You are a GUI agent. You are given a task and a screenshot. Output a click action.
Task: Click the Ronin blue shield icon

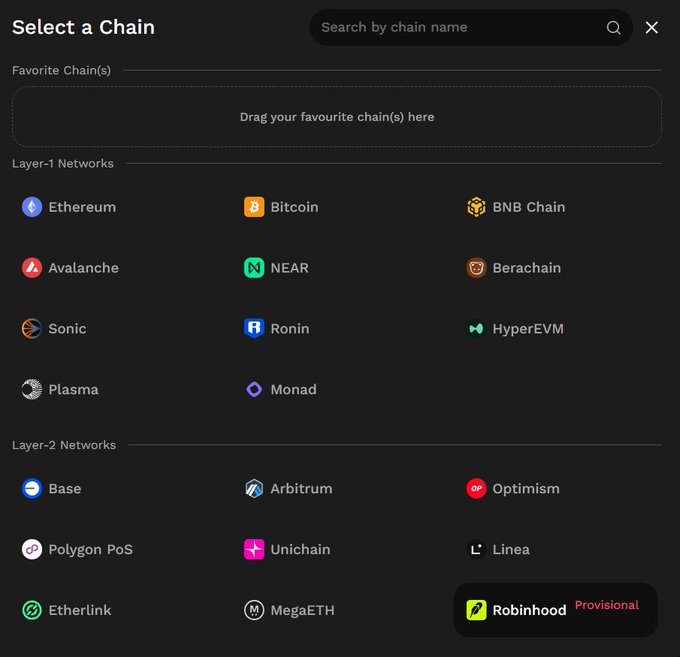pyautogui.click(x=254, y=328)
